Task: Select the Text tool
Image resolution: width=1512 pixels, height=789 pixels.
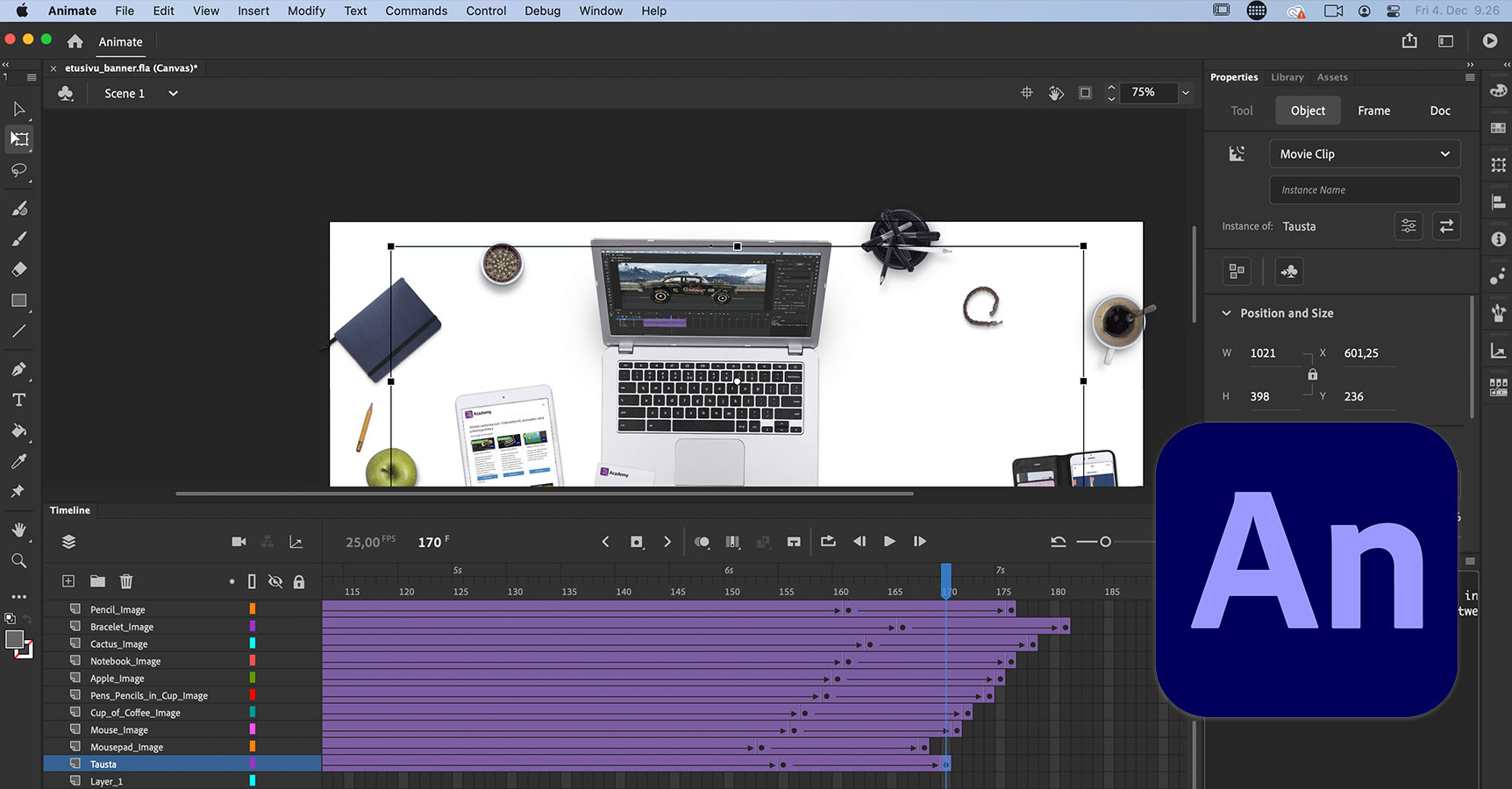Action: click(x=19, y=400)
